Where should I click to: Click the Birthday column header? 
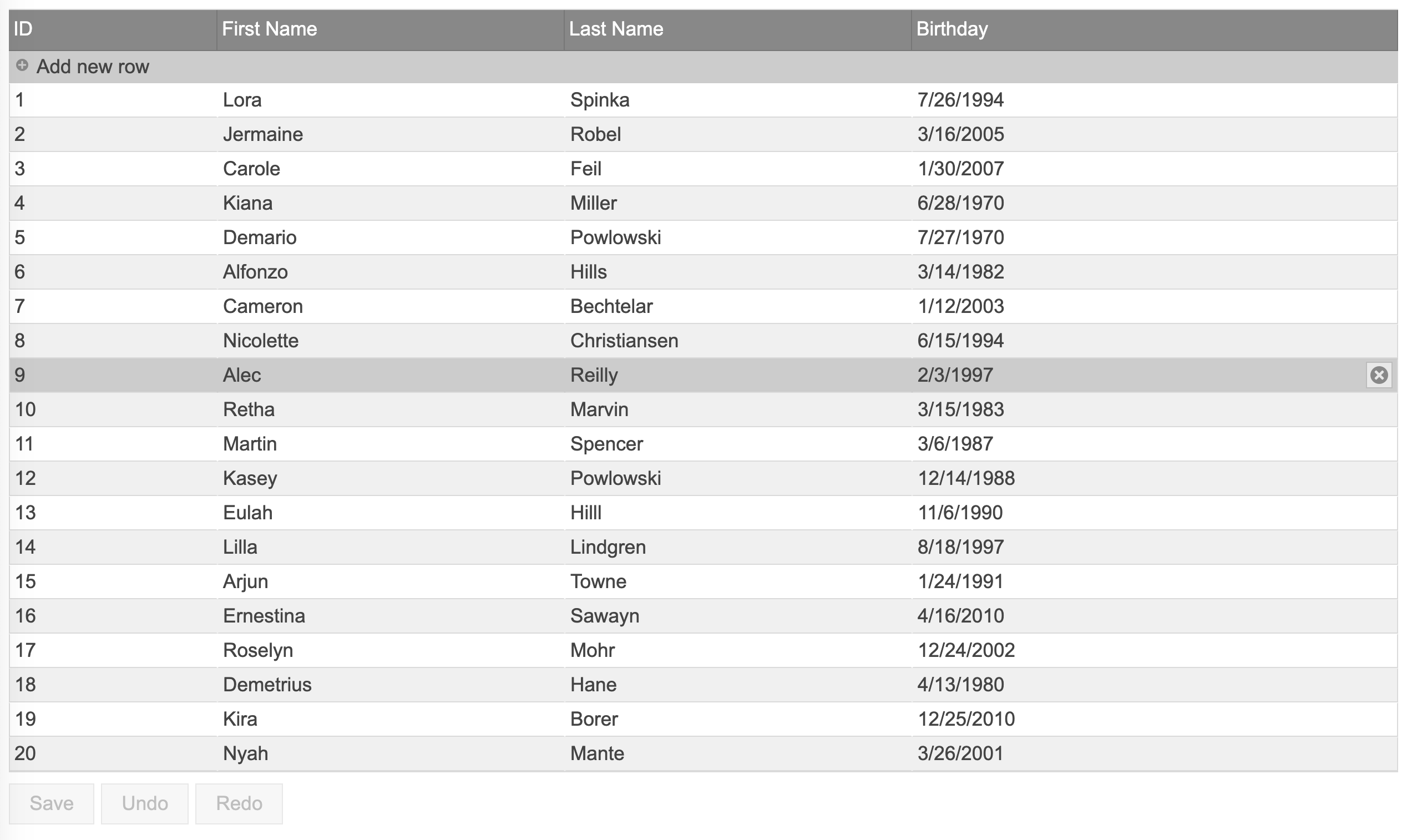pyautogui.click(x=952, y=29)
